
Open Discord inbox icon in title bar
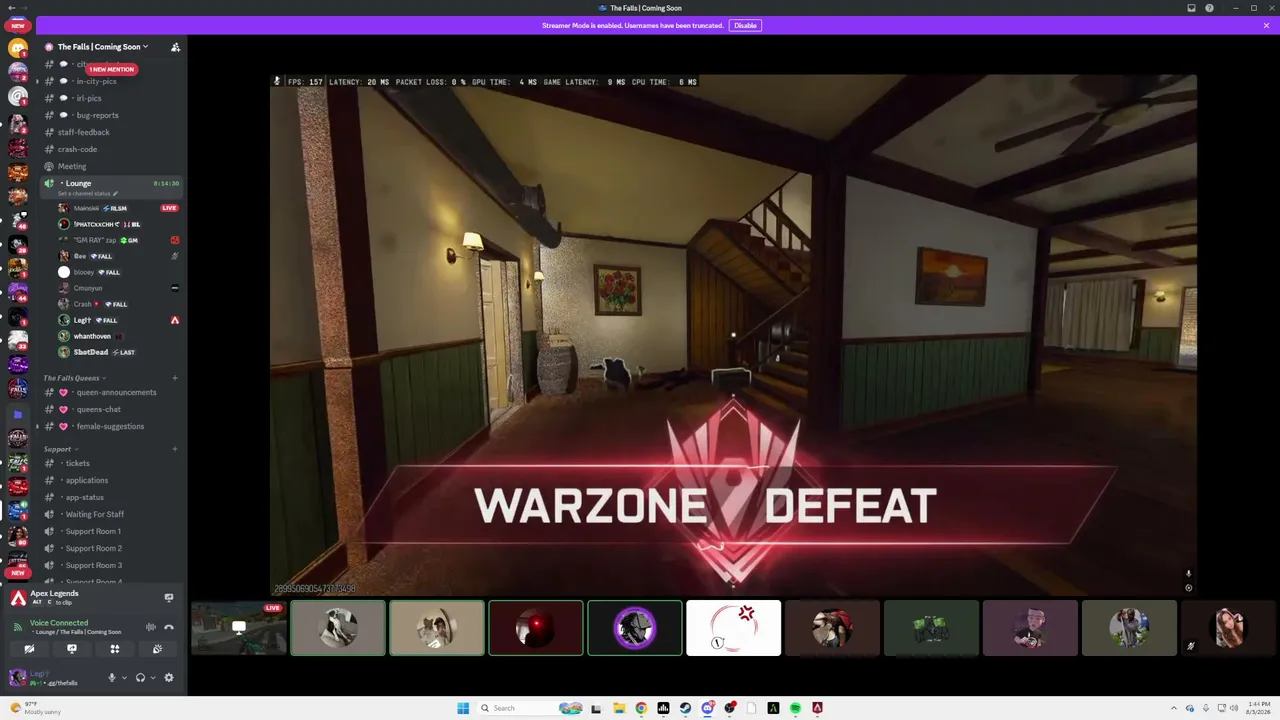pyautogui.click(x=1191, y=8)
